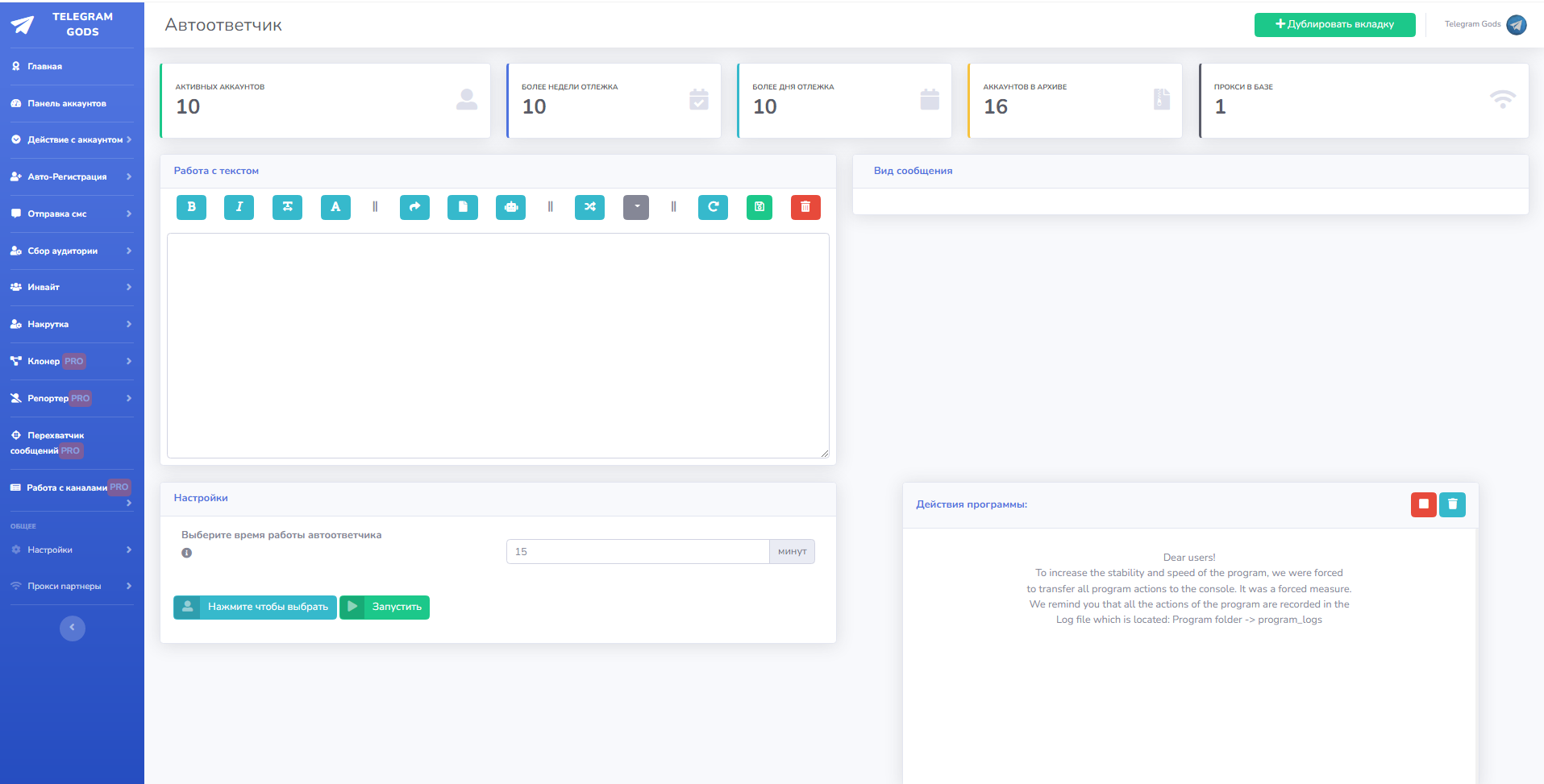Open Прокси партнеры in the sidebar
Image resolution: width=1544 pixels, height=784 pixels.
72,587
